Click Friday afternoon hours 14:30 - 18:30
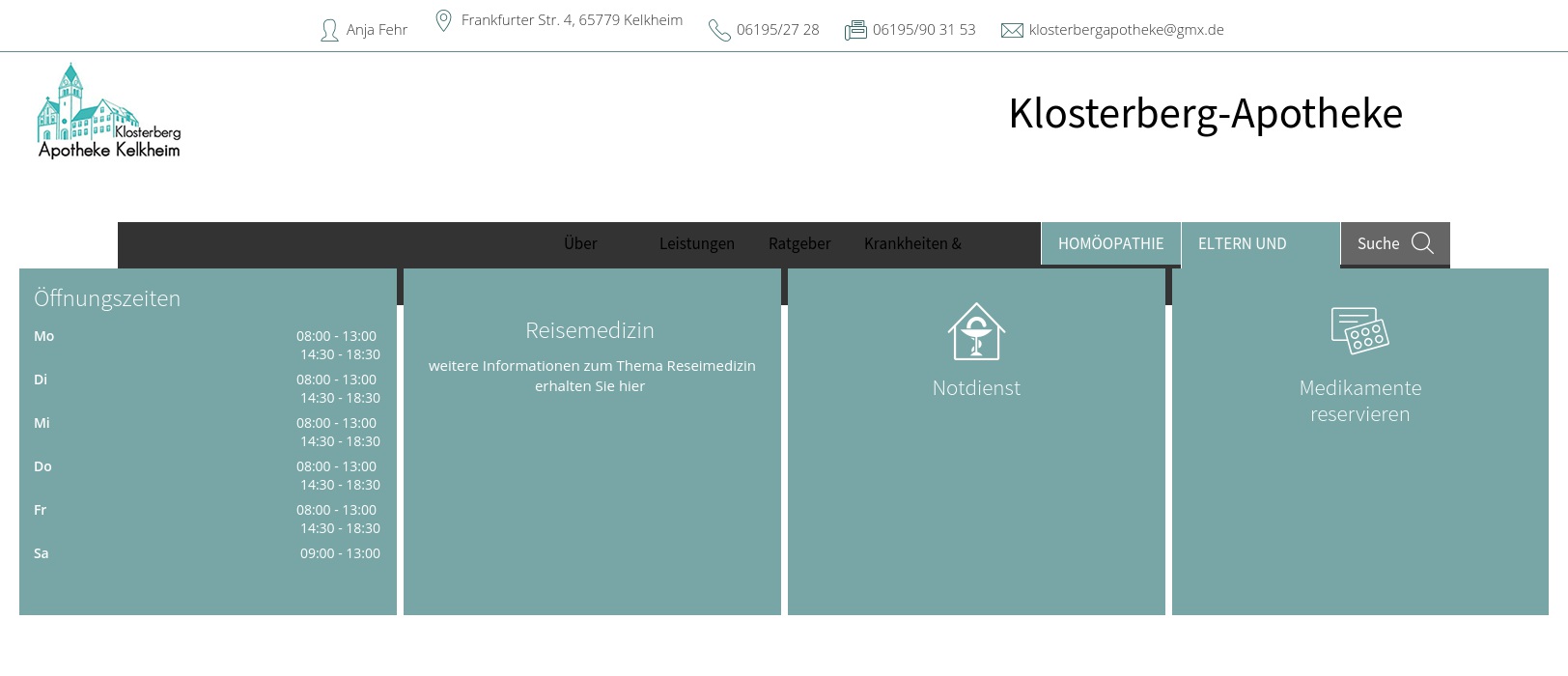 coord(340,528)
